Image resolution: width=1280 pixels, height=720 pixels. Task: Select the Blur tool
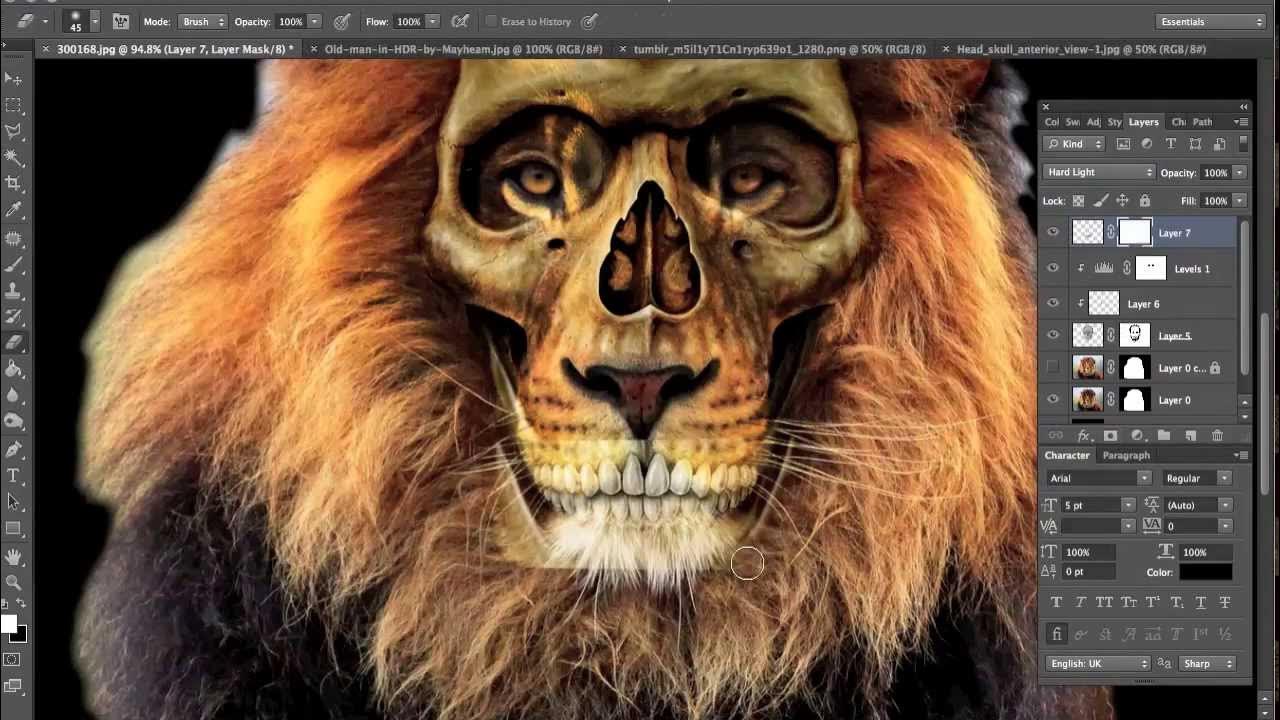(x=14, y=395)
